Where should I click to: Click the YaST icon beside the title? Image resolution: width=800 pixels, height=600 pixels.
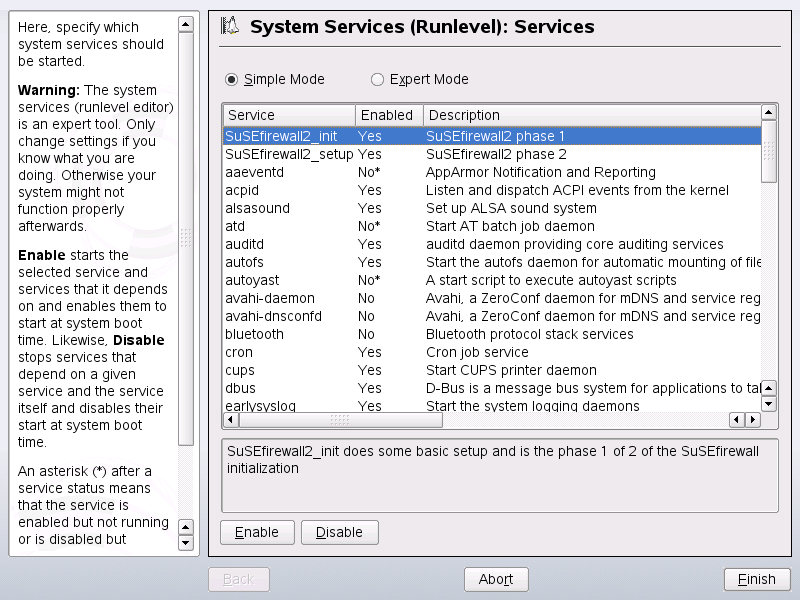pos(231,27)
